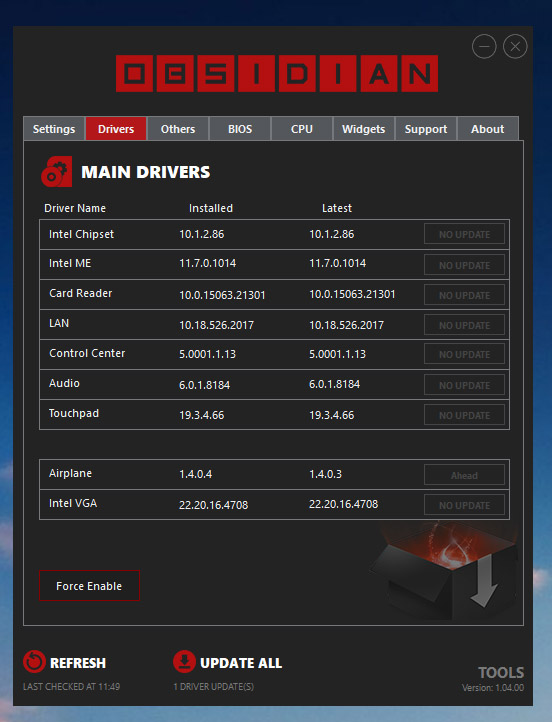Click the Force Enable button

[x=89, y=586]
